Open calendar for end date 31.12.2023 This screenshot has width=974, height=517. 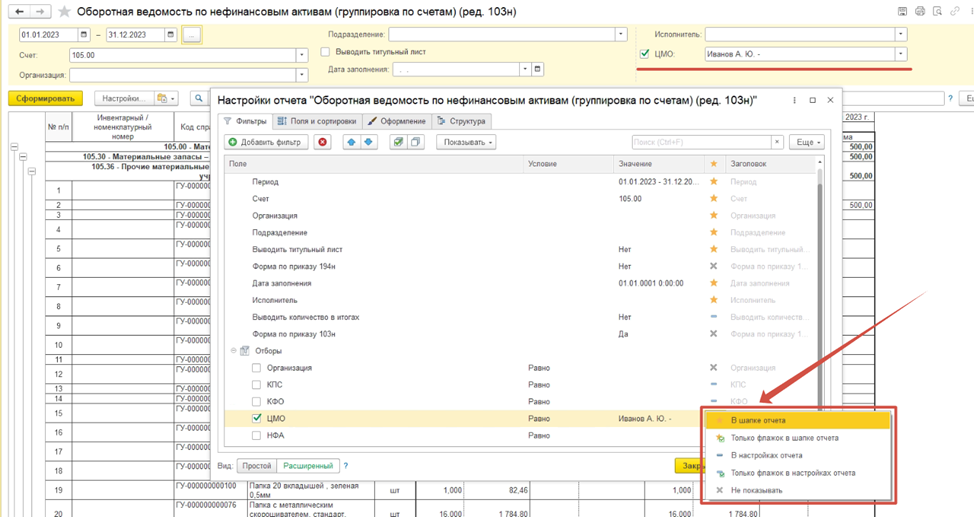coord(170,35)
